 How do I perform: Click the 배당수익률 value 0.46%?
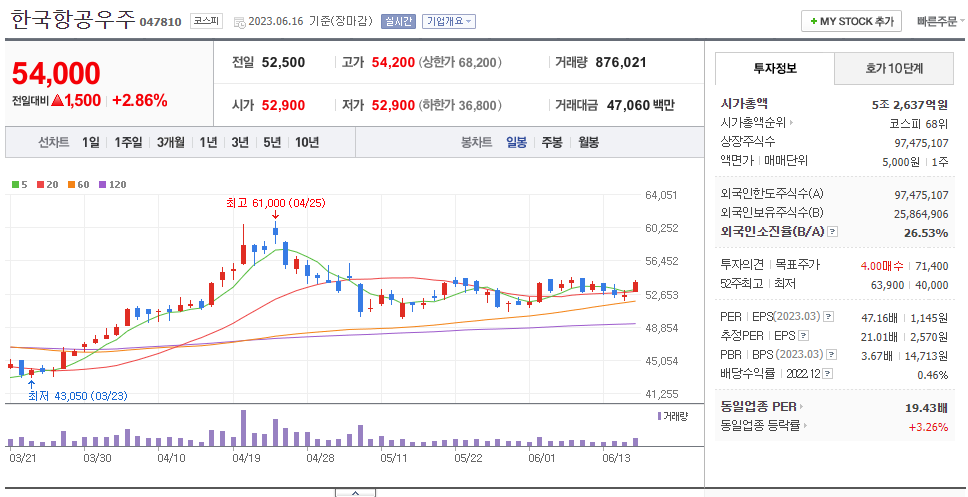pyautogui.click(x=933, y=375)
